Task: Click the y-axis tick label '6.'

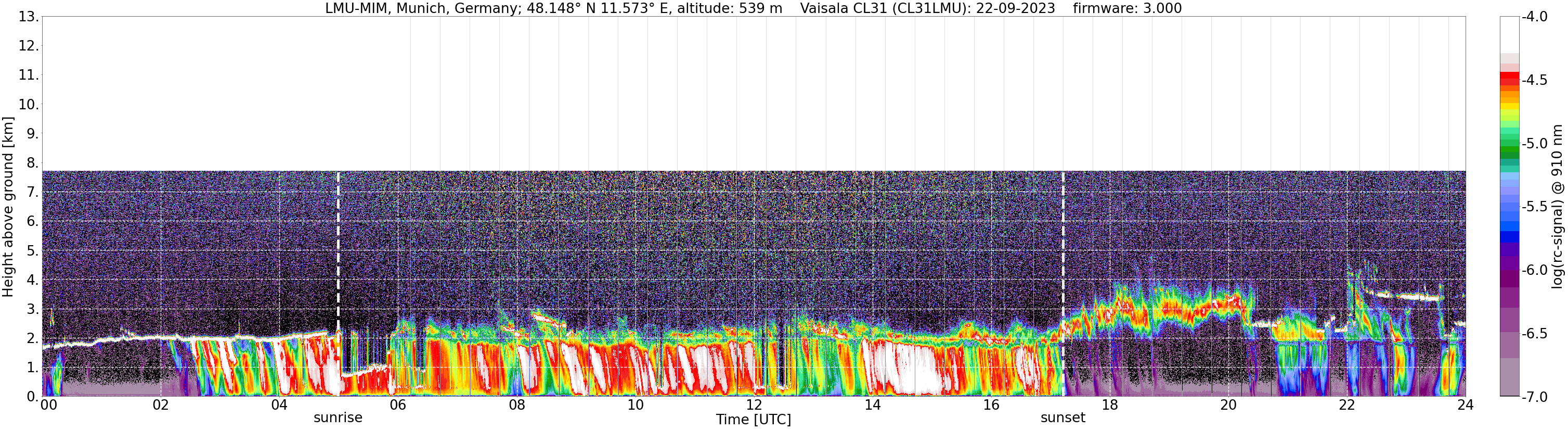Action: [x=32, y=221]
